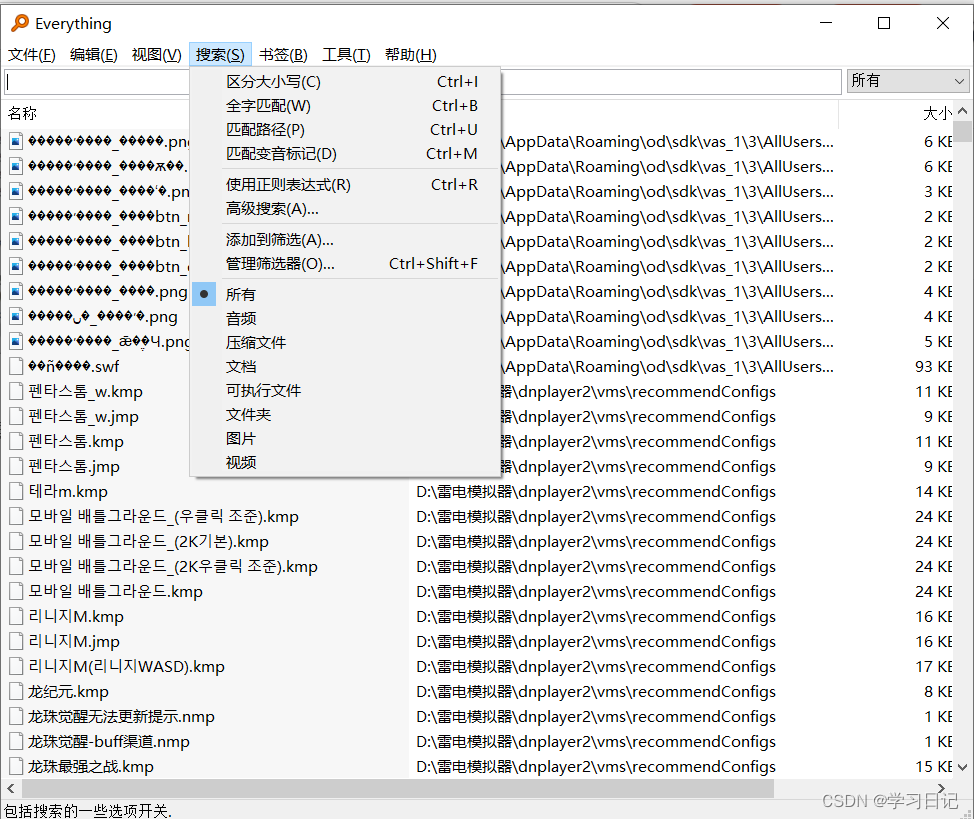Click file icon of 펜타스톰.kmp

point(16,441)
